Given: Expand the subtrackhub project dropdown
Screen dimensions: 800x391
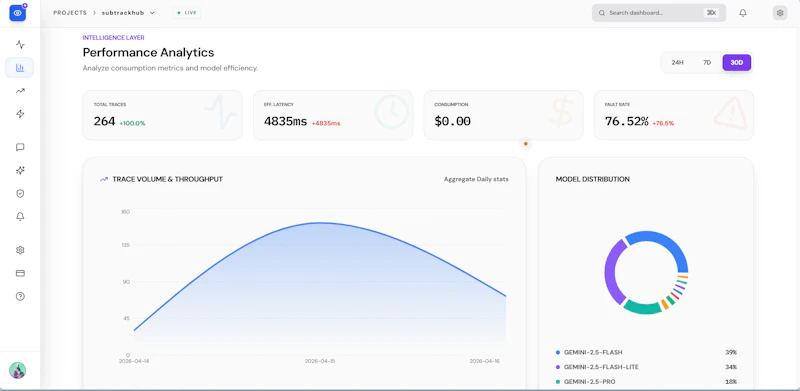Looking at the screenshot, I should click(x=128, y=13).
